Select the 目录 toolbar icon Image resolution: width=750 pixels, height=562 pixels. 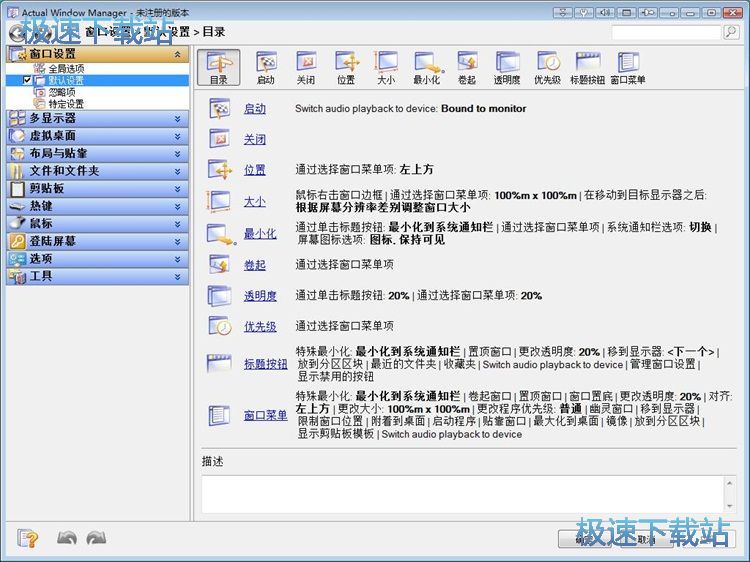pos(219,67)
